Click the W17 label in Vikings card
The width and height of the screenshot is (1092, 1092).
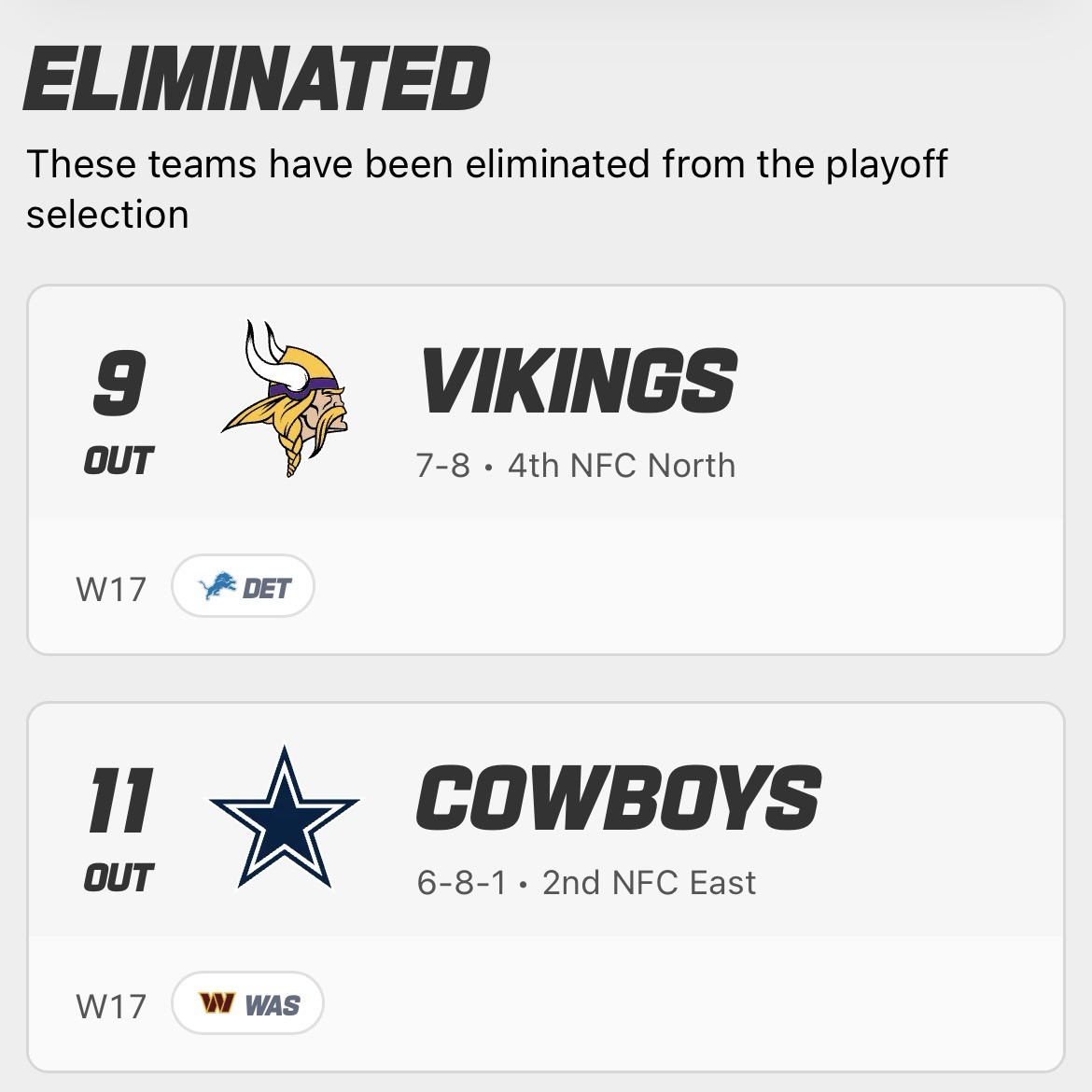[x=111, y=589]
